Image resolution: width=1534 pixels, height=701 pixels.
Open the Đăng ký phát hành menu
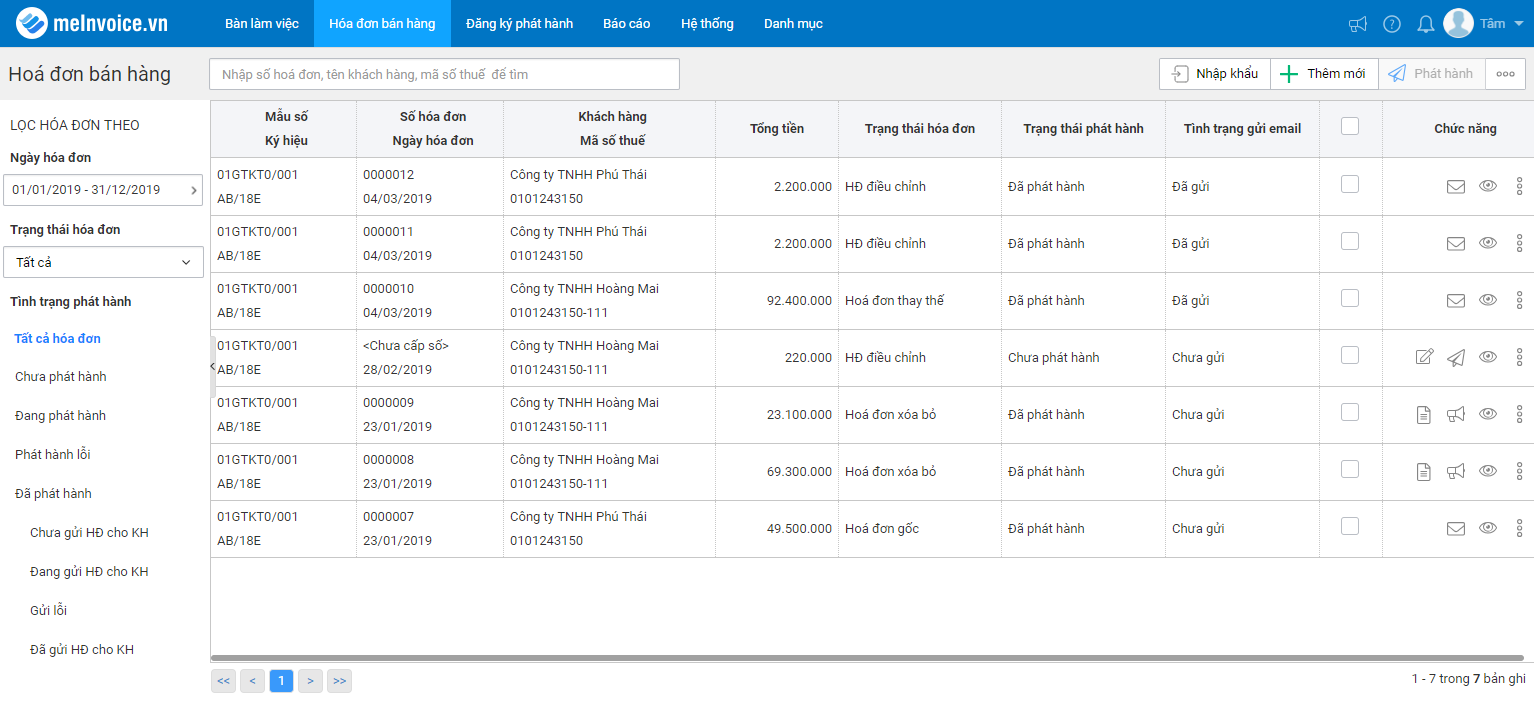coord(519,23)
